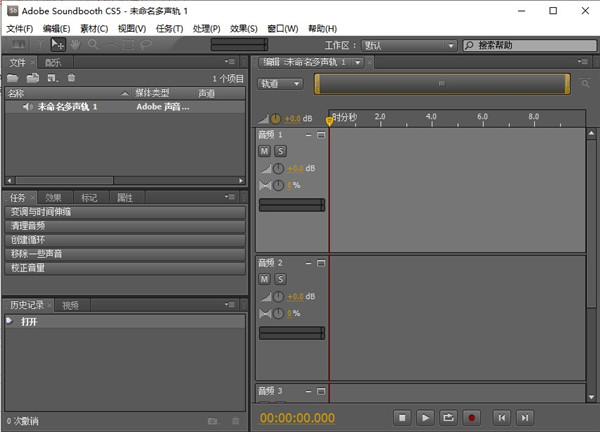Mute audio track 2
The height and width of the screenshot is (432, 600).
click(x=264, y=279)
